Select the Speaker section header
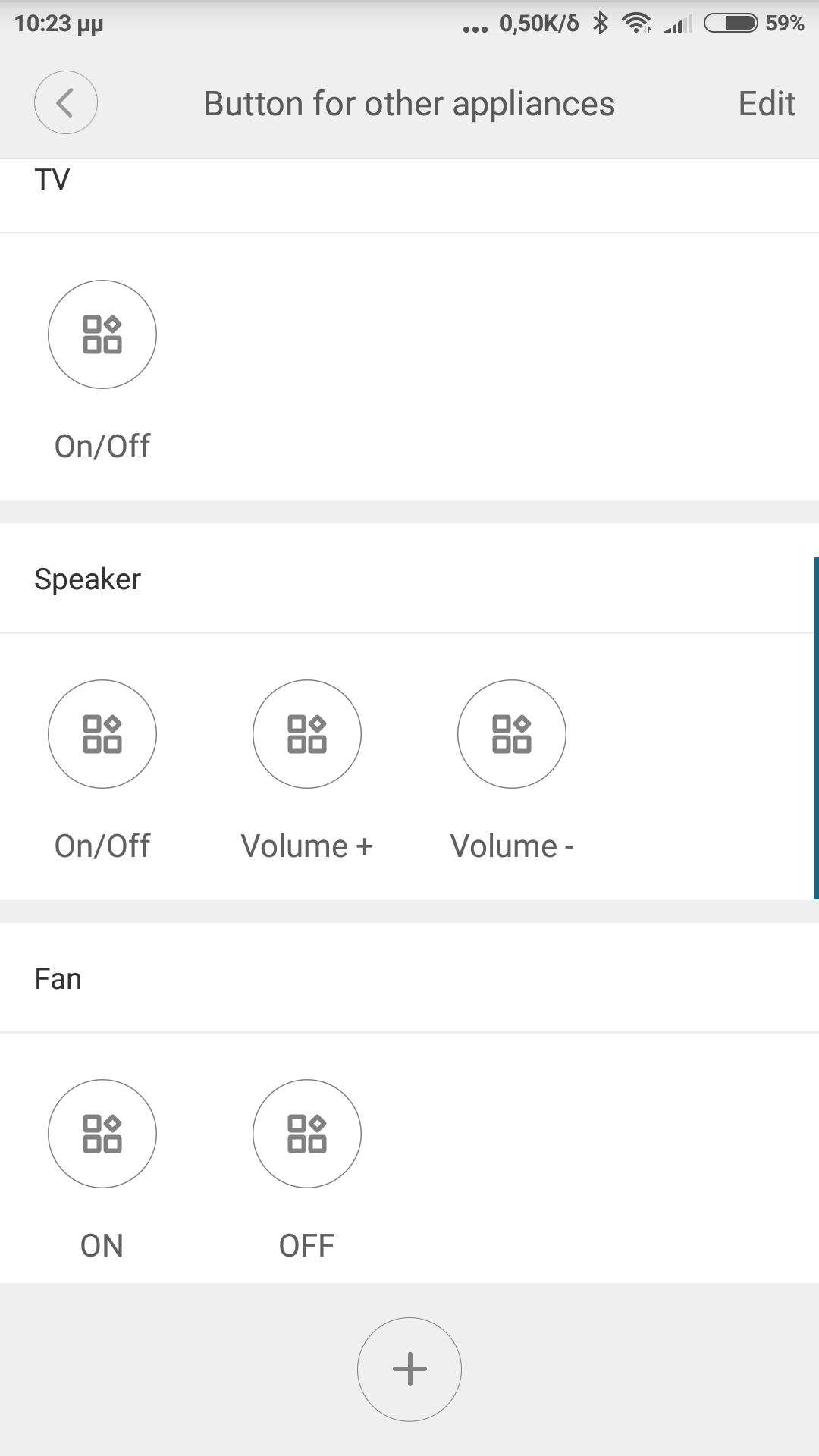819x1456 pixels. click(88, 579)
